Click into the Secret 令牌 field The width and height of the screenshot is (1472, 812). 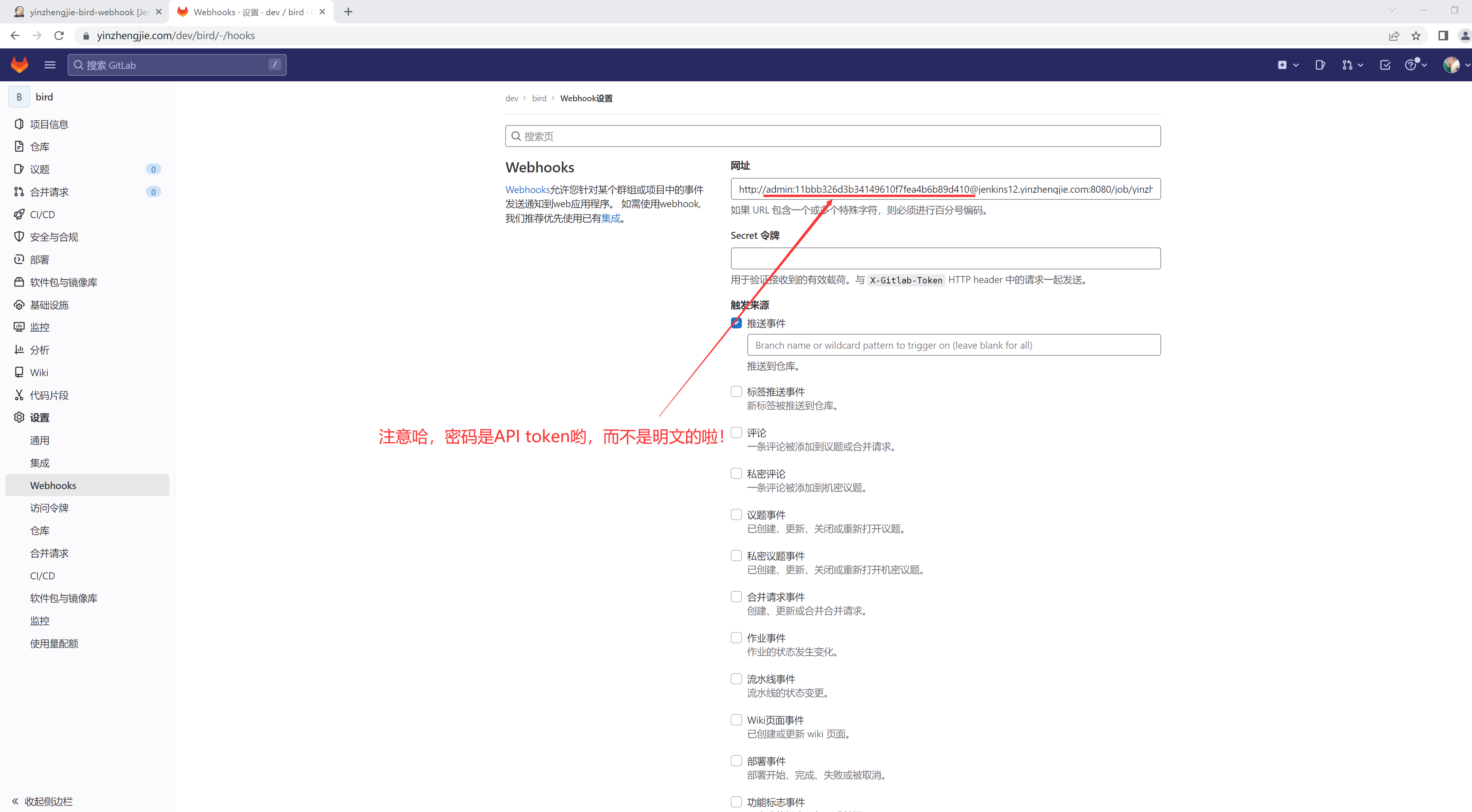pos(945,258)
